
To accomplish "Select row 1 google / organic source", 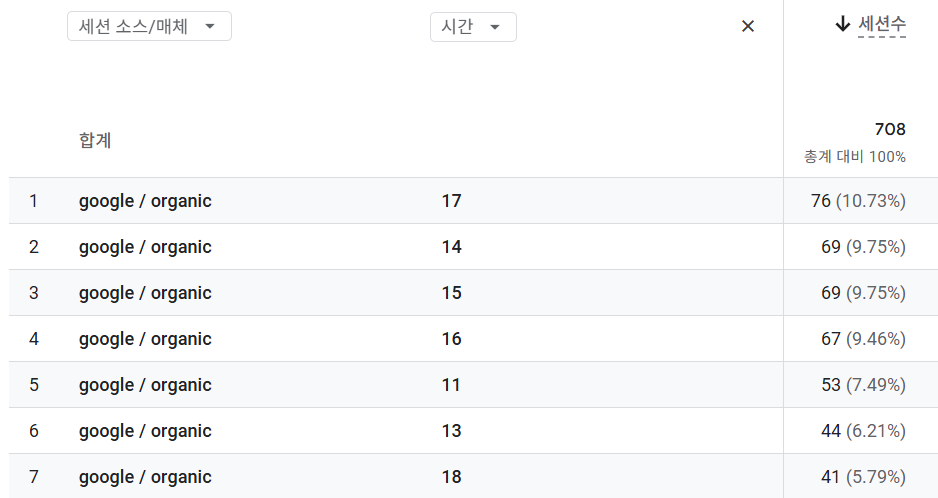I will tap(145, 201).
